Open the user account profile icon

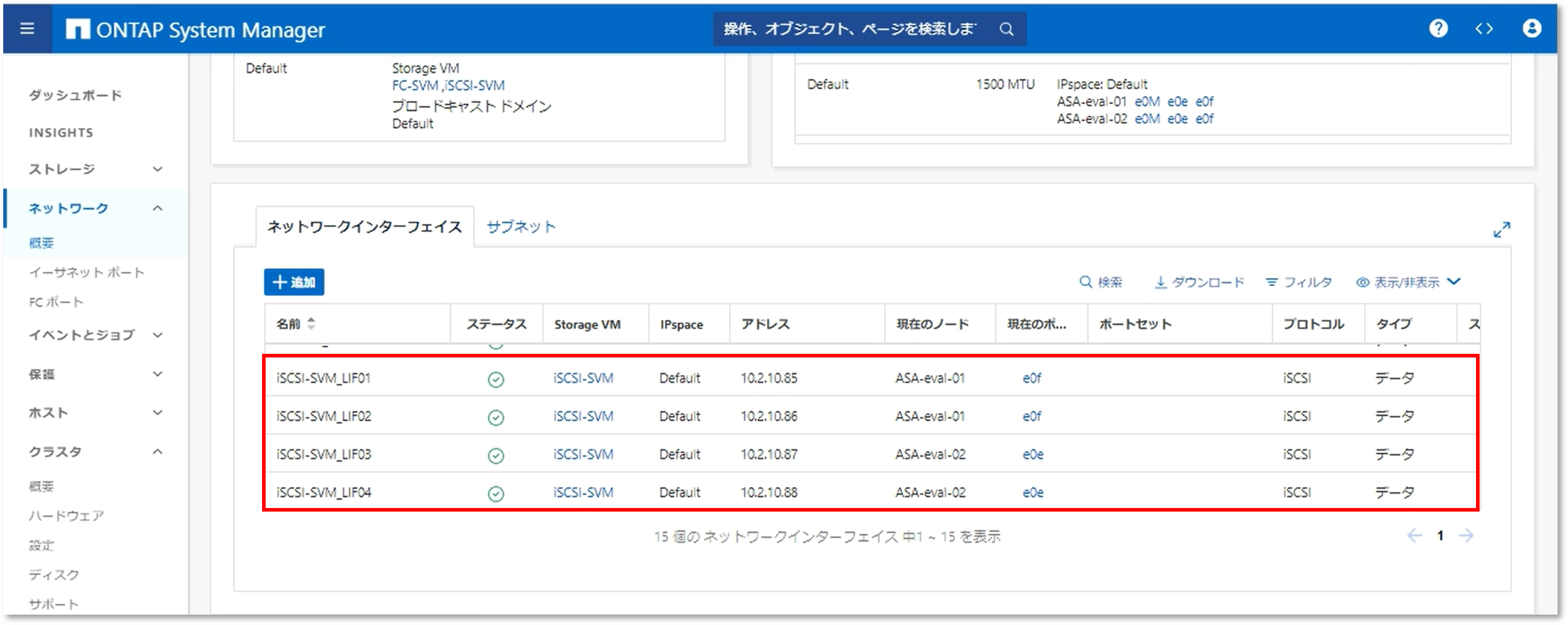tap(1531, 29)
